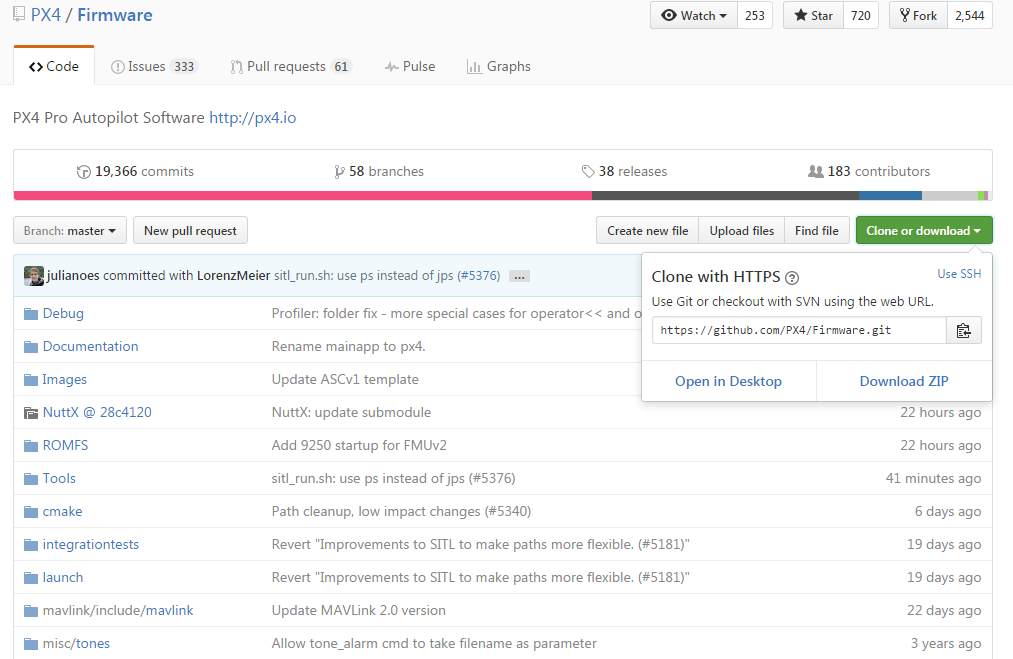Fork the repository

click(x=918, y=16)
